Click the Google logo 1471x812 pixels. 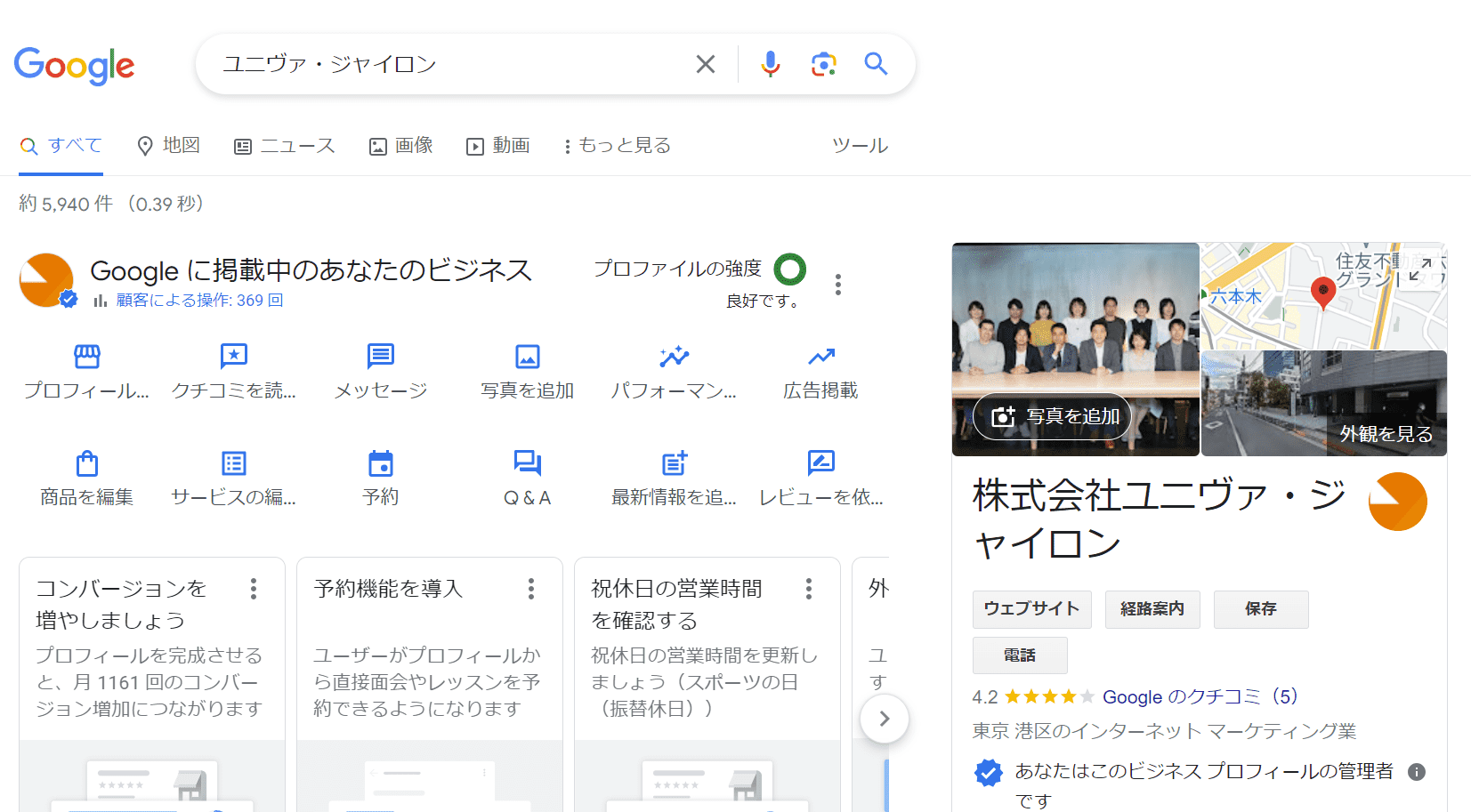pos(74,65)
